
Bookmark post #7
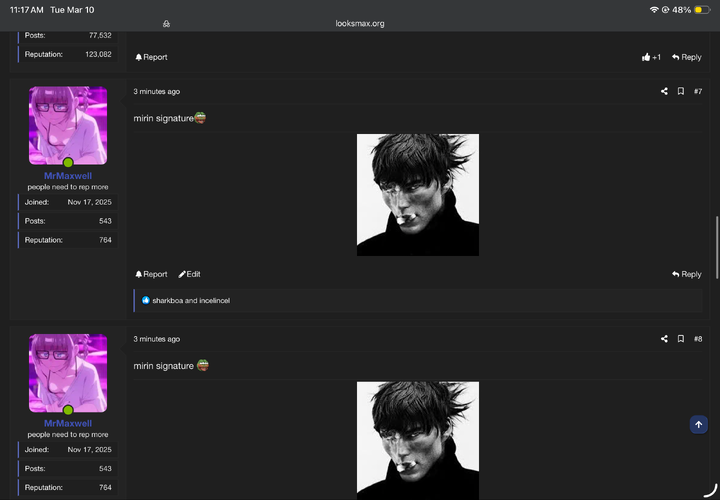pyautogui.click(x=681, y=91)
